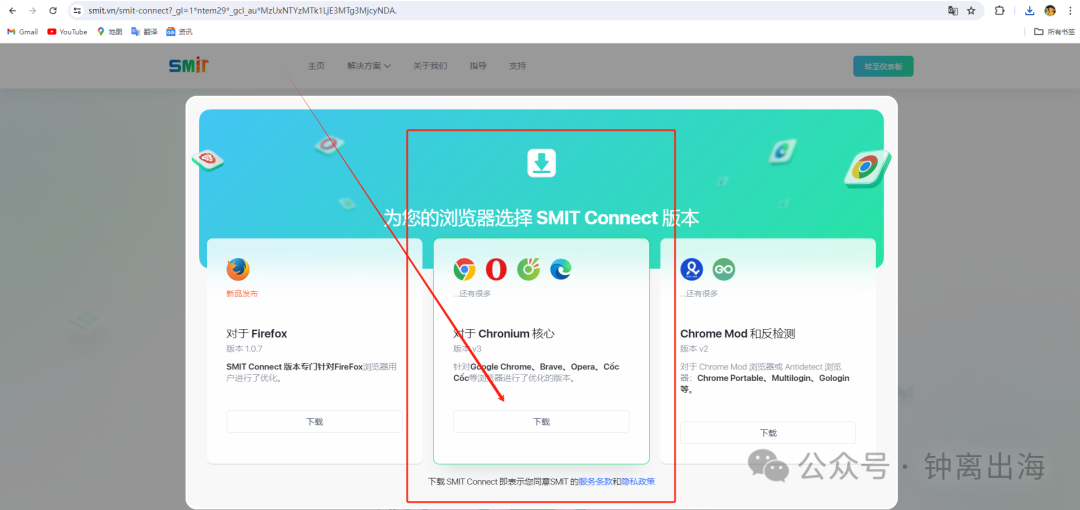Download the Chromium core version (下载)
The image size is (1080, 510).
click(x=541, y=422)
